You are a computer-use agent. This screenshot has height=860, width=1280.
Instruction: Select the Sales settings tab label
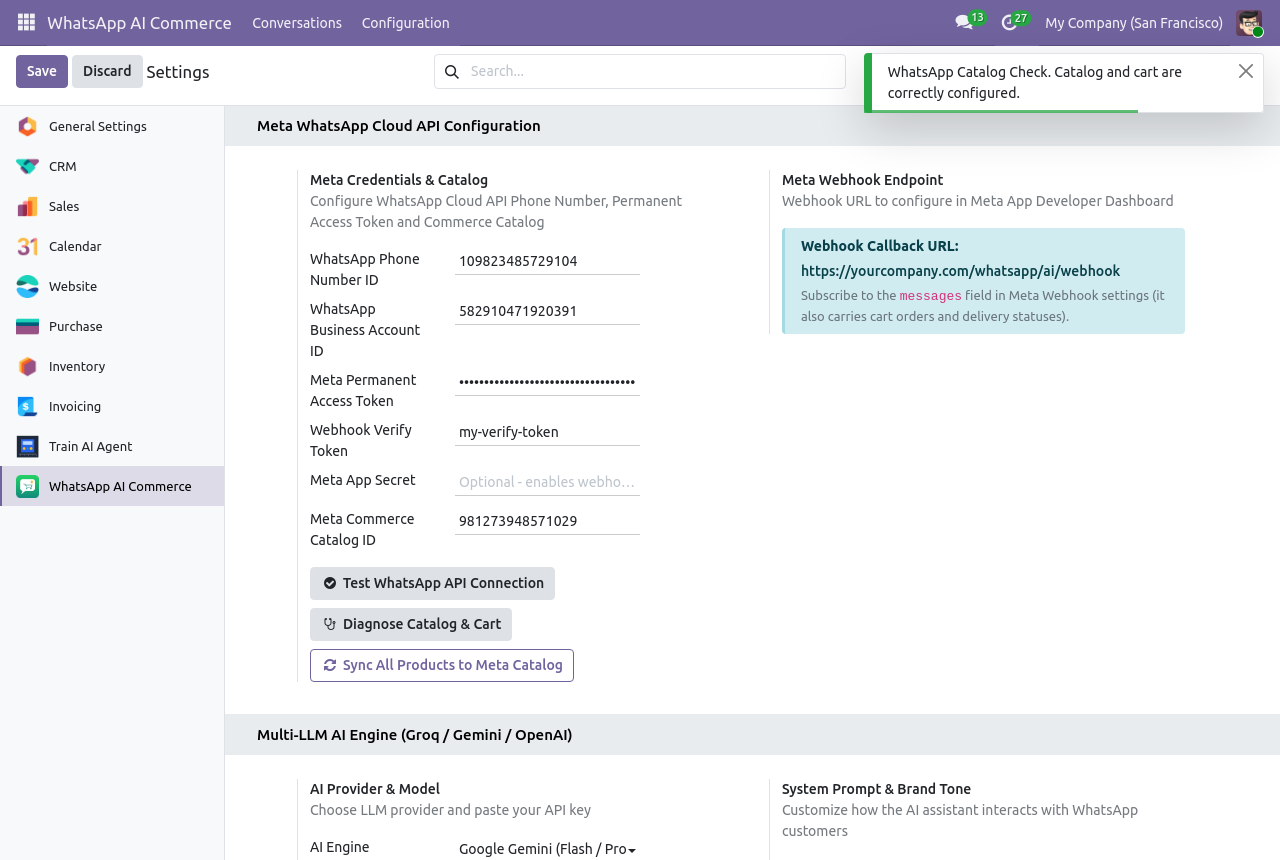pos(64,206)
